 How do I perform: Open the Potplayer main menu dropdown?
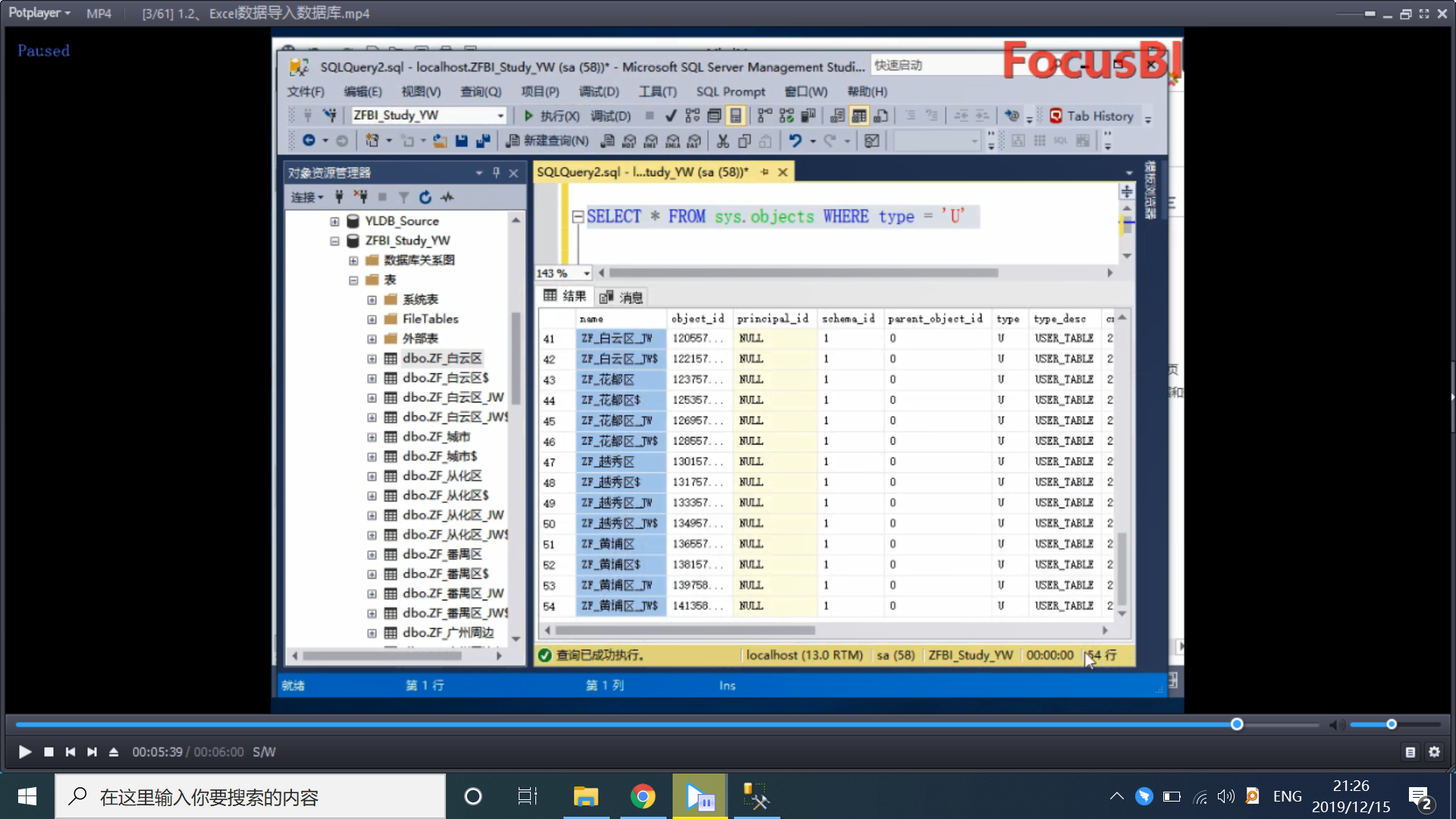(x=39, y=13)
